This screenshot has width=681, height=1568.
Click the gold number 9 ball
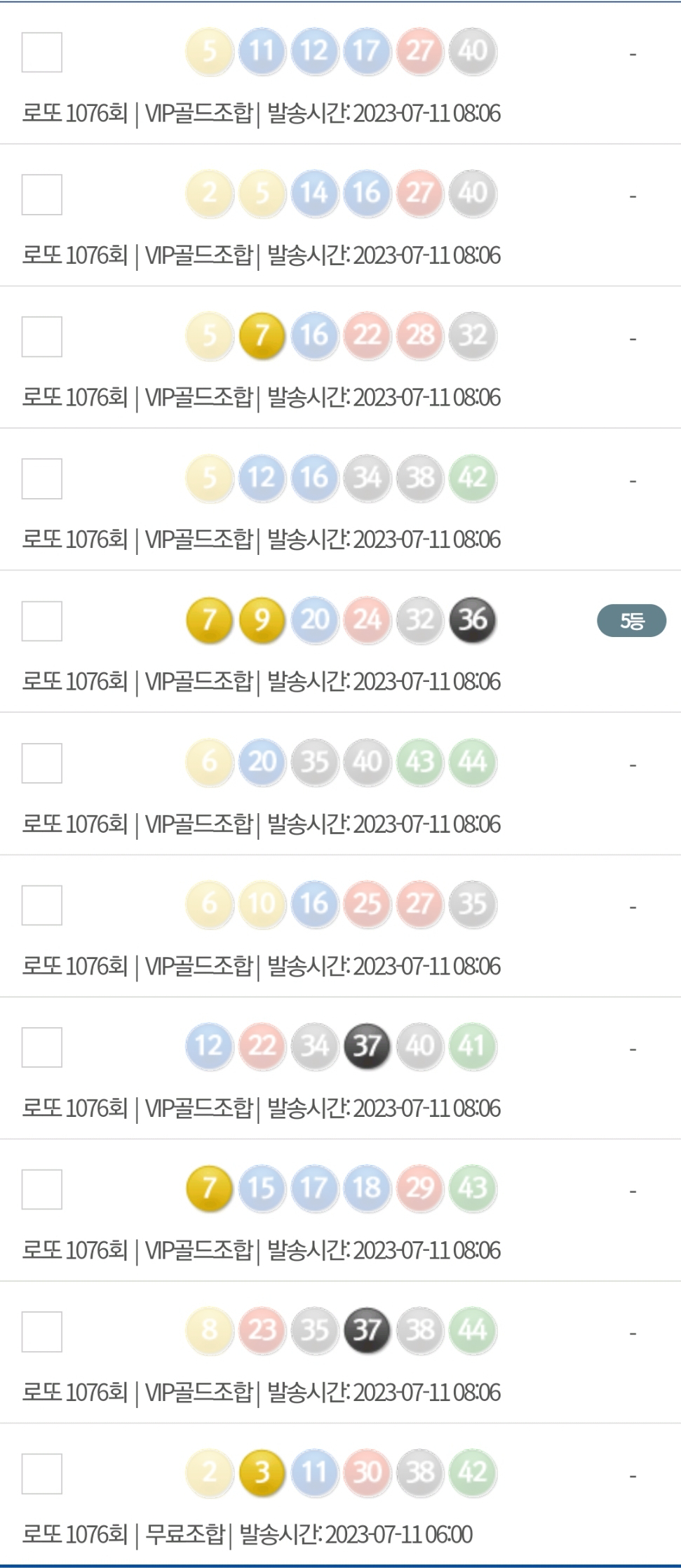262,620
